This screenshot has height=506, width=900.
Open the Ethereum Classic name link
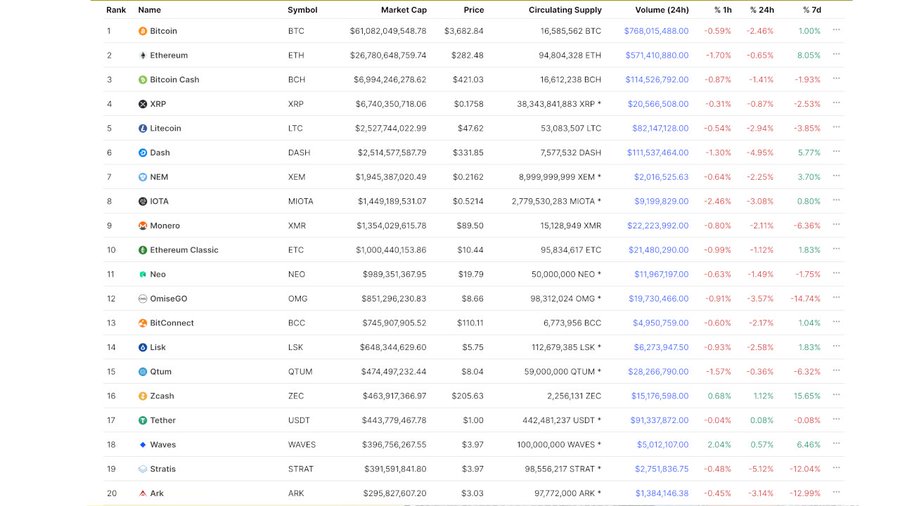(184, 250)
